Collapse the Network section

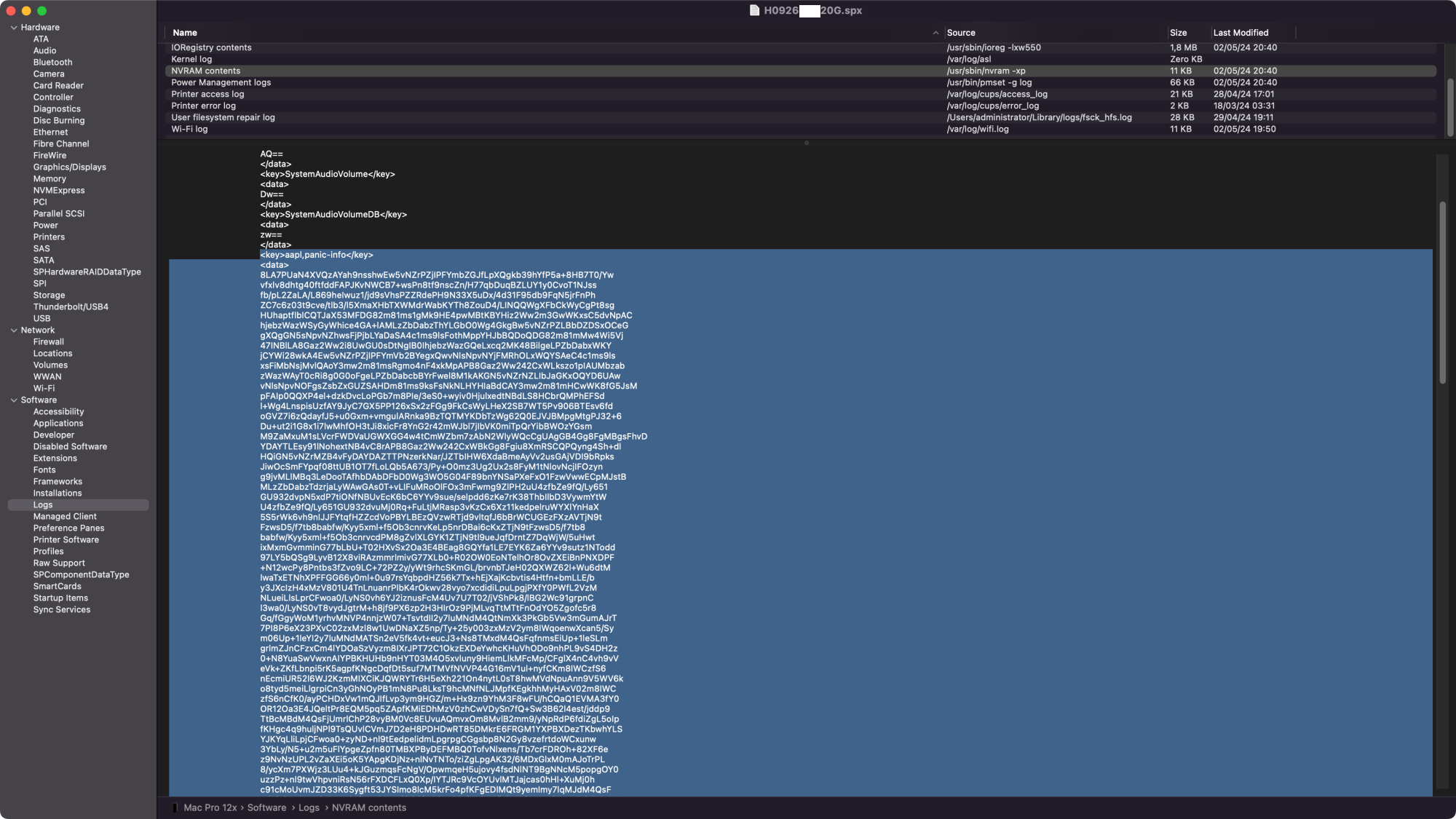[14, 331]
